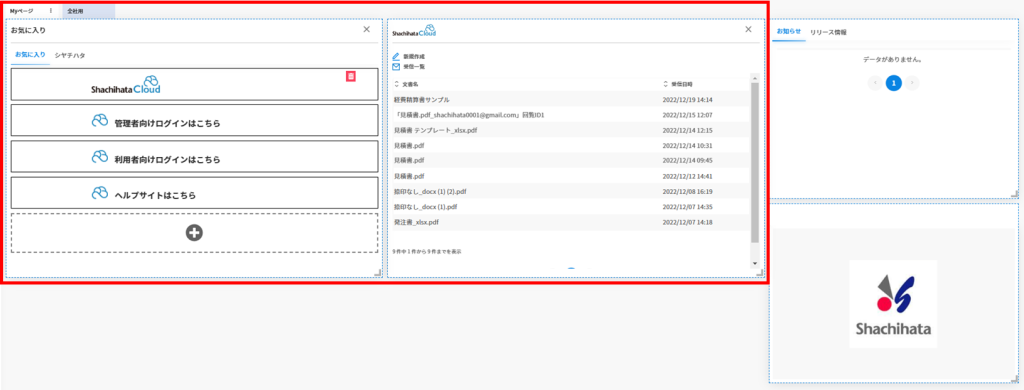Open 捺印なし_docx (1).pdf
The width and height of the screenshot is (1024, 390).
point(426,207)
